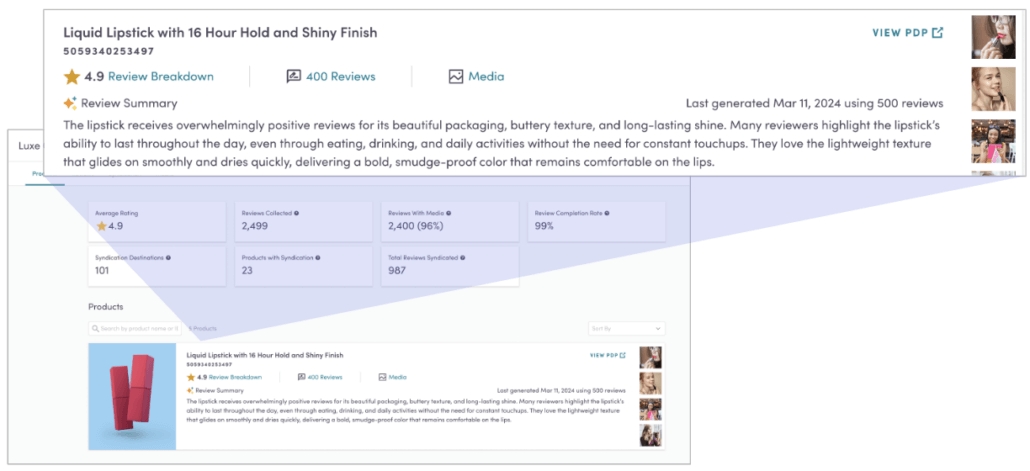Click info icon beside Review Completion Rate
Viewport: 1030px width, 471px height.
[x=607, y=213]
